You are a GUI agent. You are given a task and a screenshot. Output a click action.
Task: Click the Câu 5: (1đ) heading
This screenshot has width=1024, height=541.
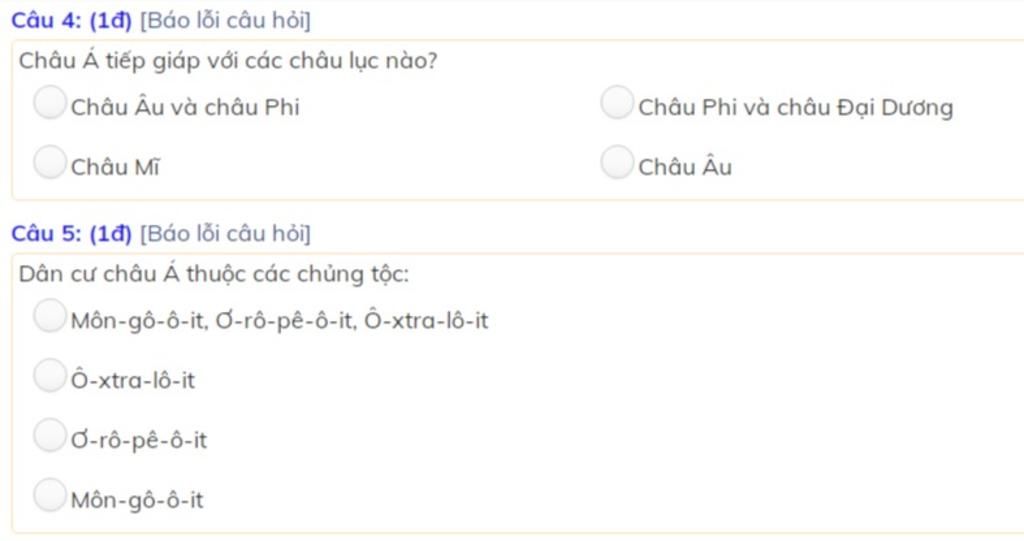[x=71, y=233]
